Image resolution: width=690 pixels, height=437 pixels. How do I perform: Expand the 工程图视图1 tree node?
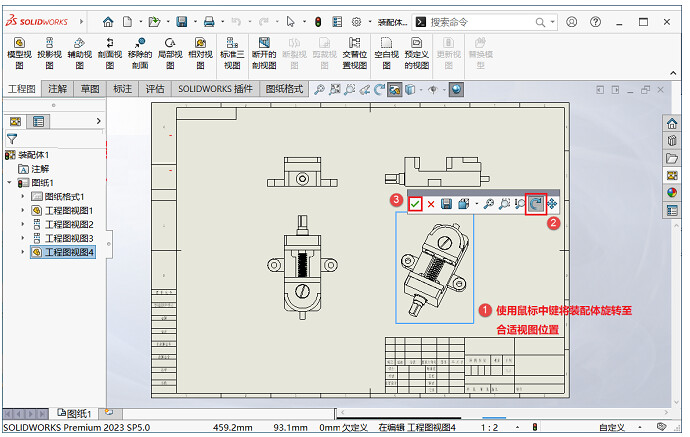22,211
